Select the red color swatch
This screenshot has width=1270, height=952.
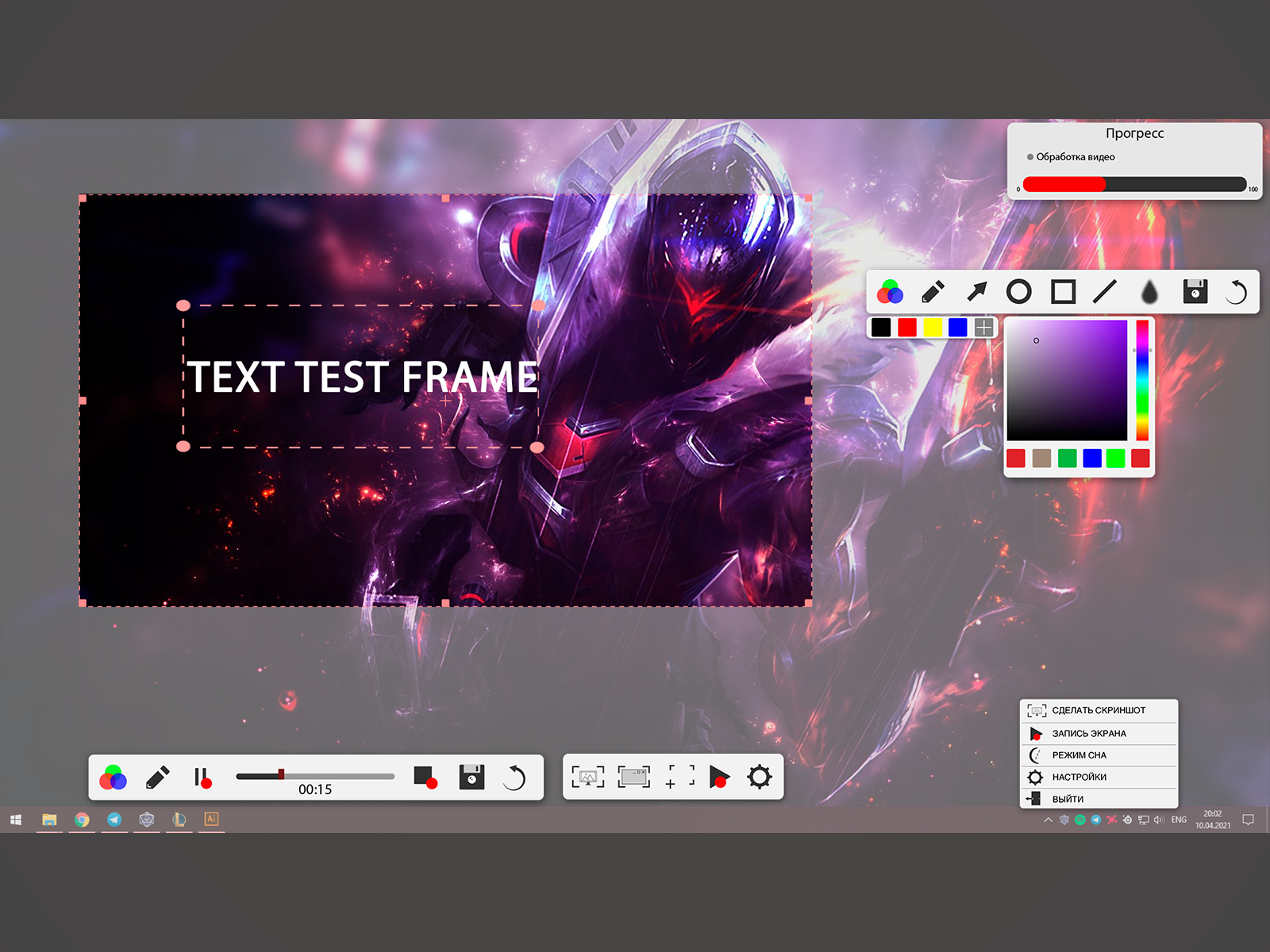click(x=907, y=326)
